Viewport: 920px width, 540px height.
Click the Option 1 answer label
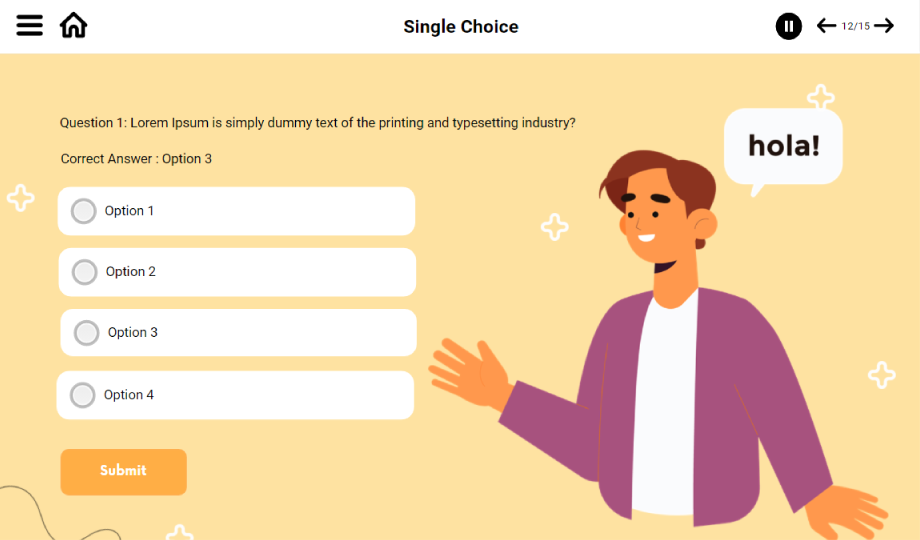[x=129, y=211]
